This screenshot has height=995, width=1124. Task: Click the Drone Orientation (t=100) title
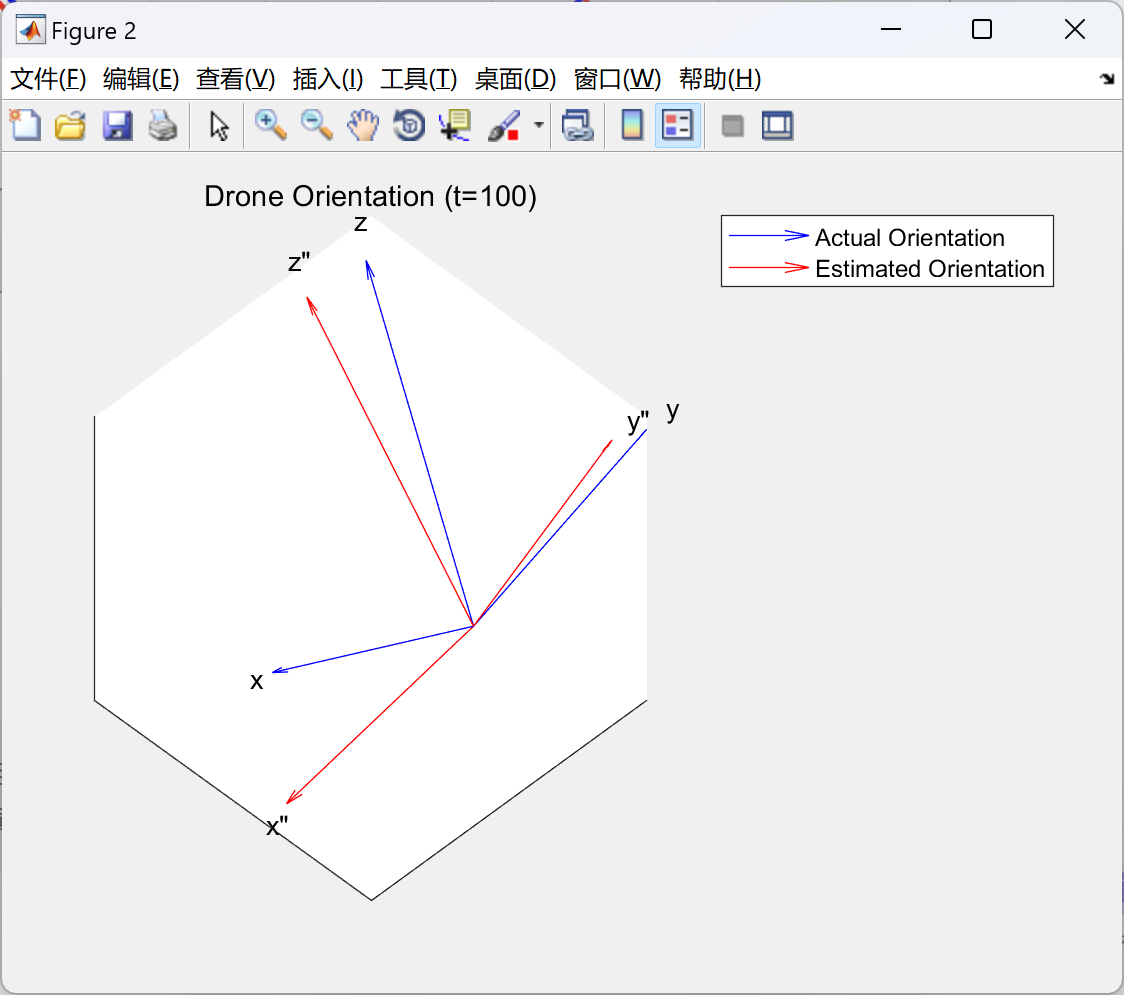pyautogui.click(x=370, y=196)
